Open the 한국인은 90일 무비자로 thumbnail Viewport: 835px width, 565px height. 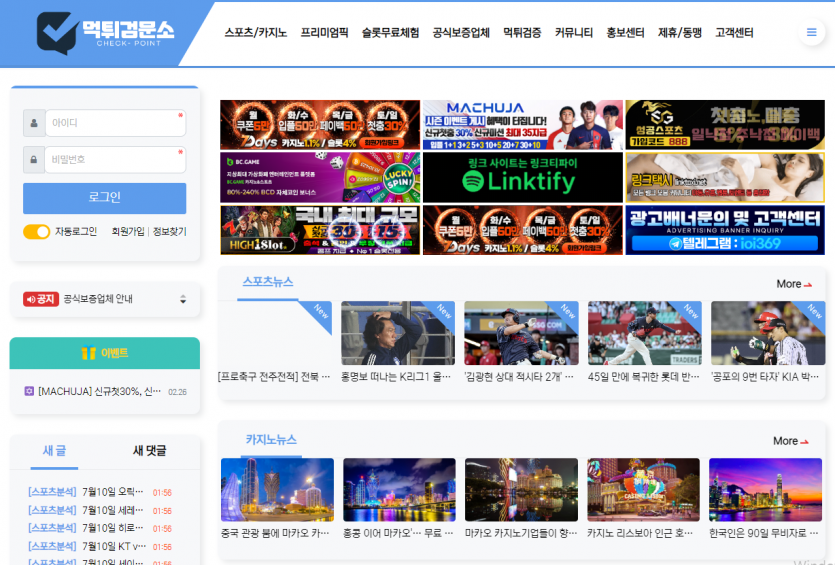coord(765,490)
